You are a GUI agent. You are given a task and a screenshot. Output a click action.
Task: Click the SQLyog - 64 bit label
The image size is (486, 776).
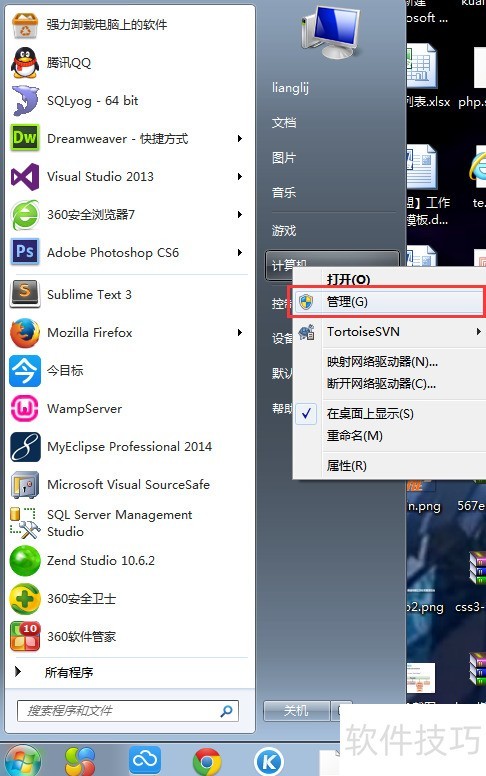(93, 101)
